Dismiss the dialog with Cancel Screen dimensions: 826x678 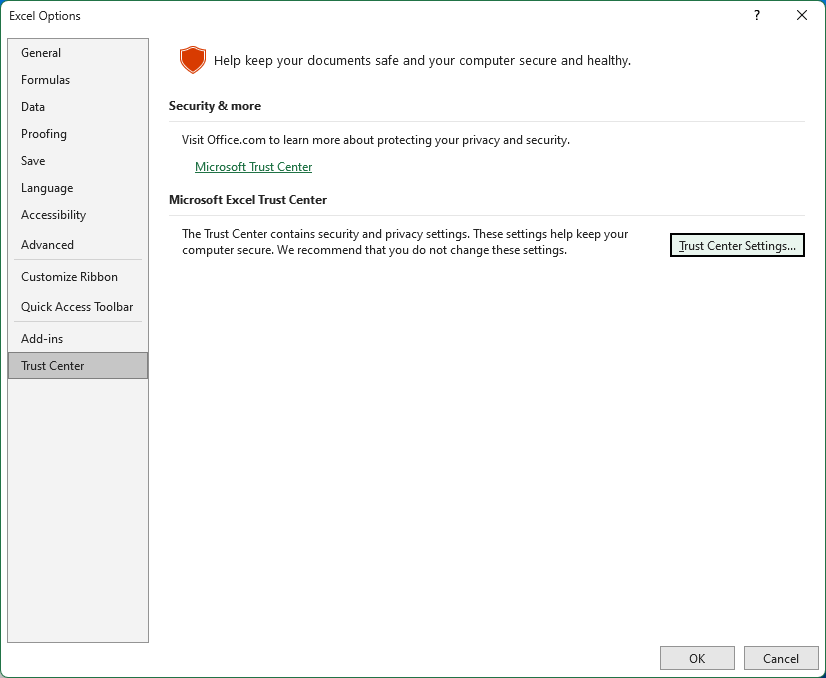[781, 658]
